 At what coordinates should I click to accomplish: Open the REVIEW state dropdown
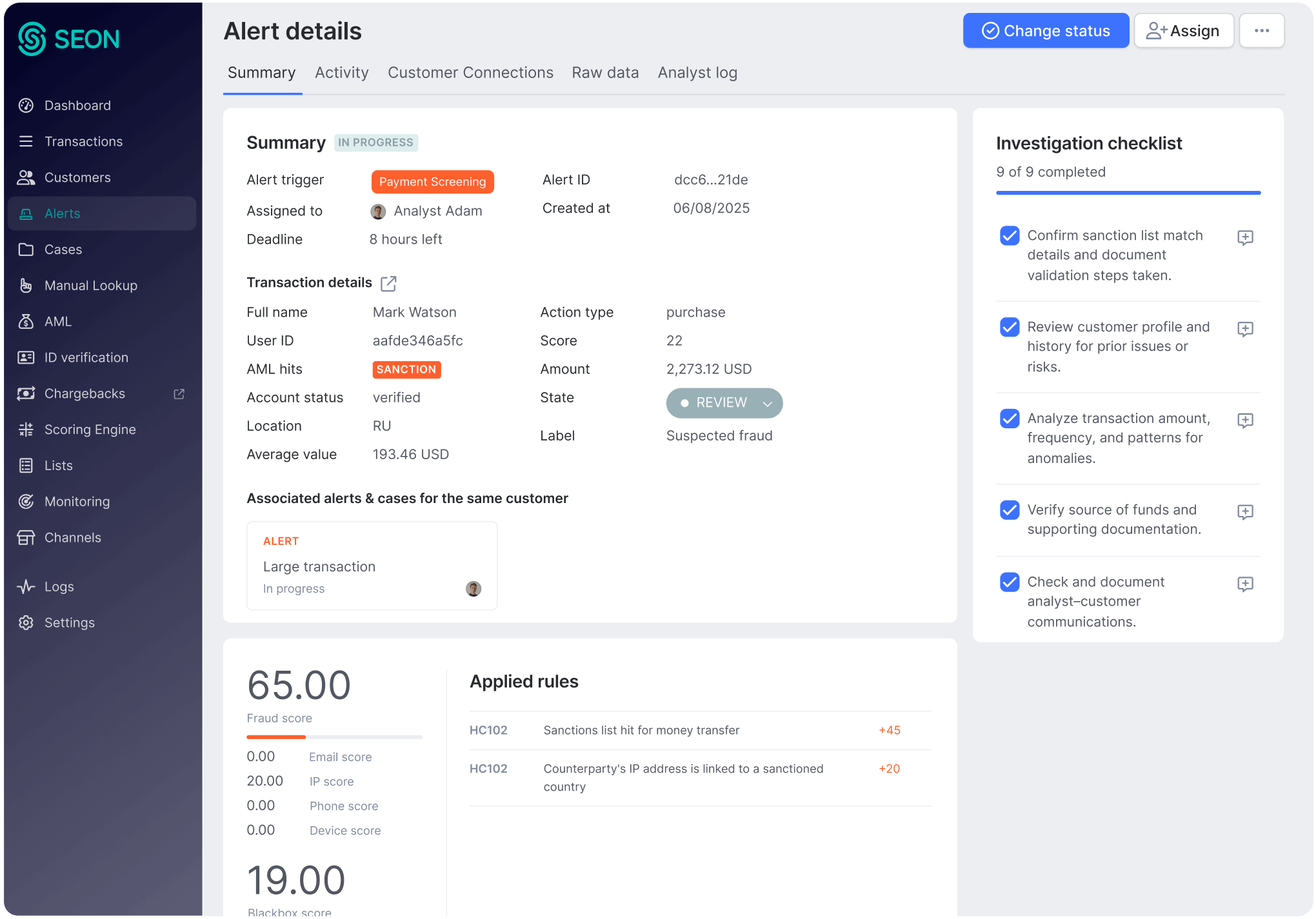click(724, 403)
